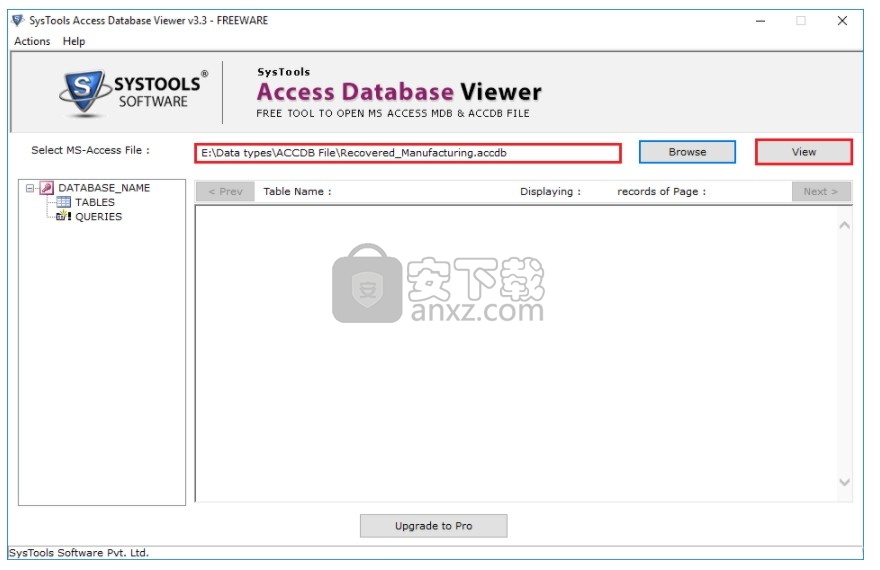The width and height of the screenshot is (880, 570).
Task: Click the Browse button
Action: 687,152
